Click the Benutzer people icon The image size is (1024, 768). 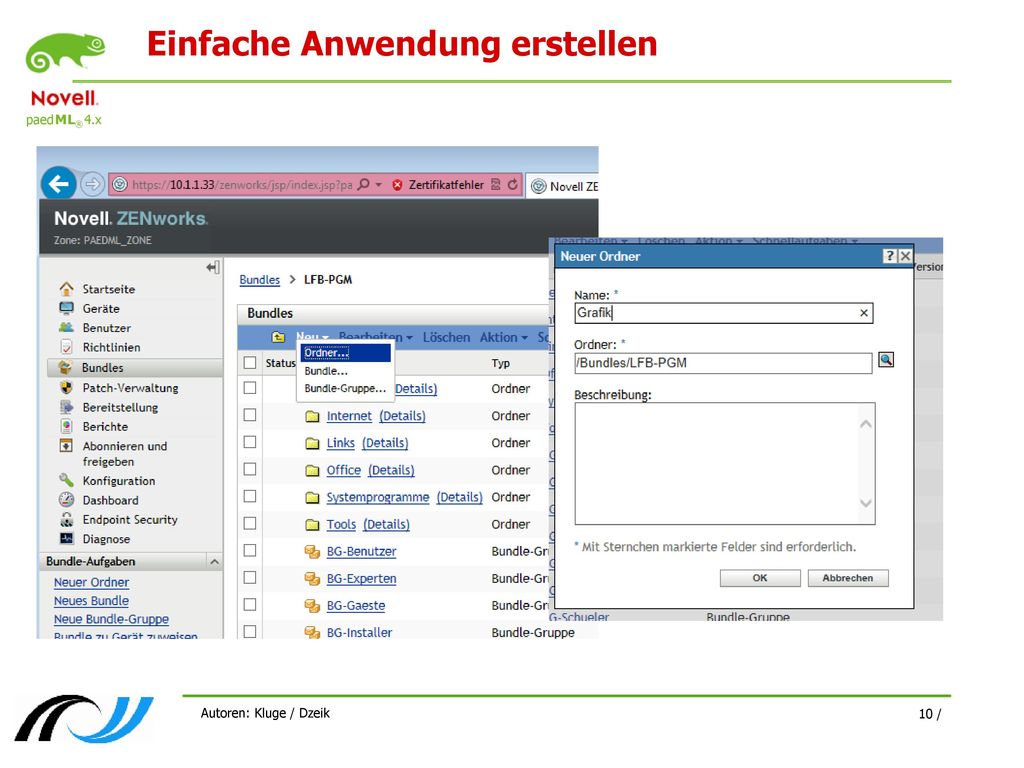66,328
